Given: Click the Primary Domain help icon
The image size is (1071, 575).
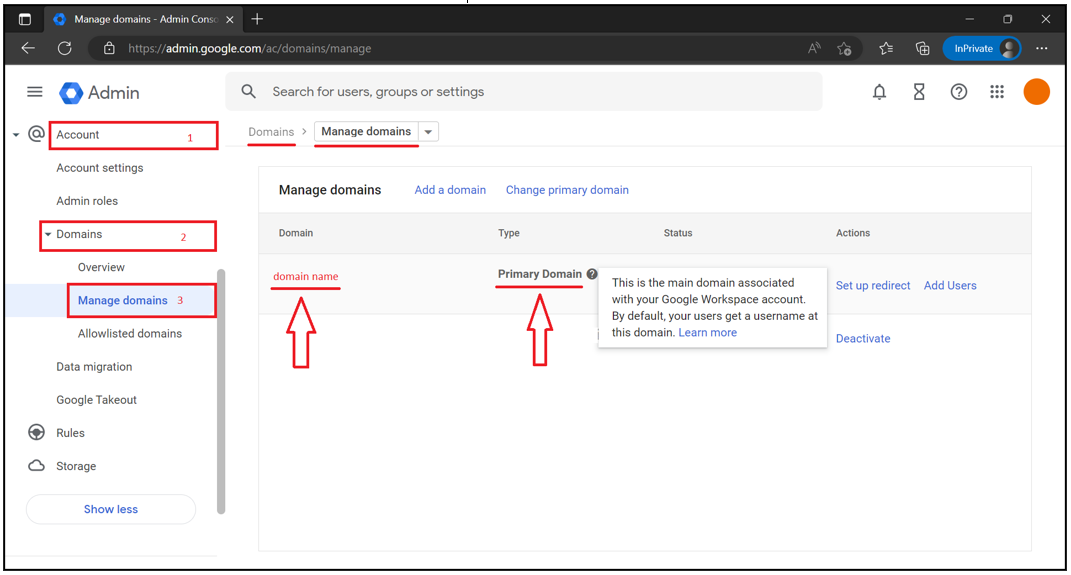Looking at the screenshot, I should point(592,274).
